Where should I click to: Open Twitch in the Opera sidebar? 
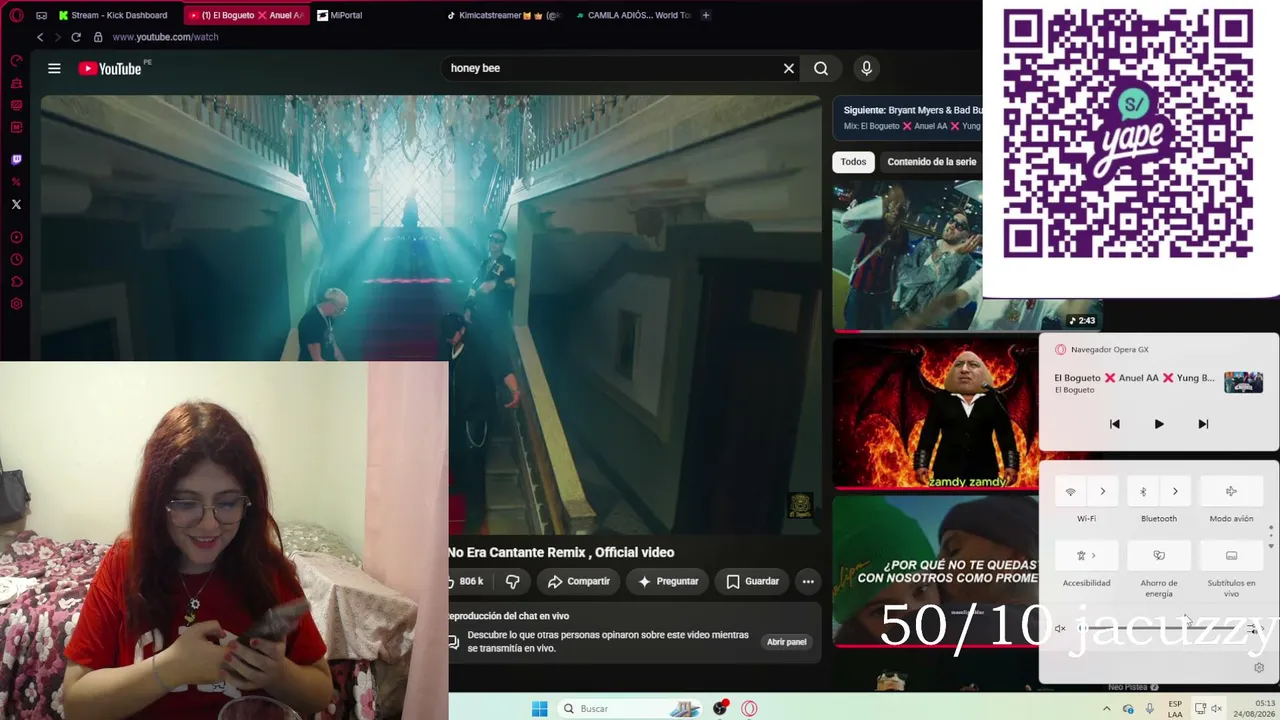pyautogui.click(x=16, y=159)
